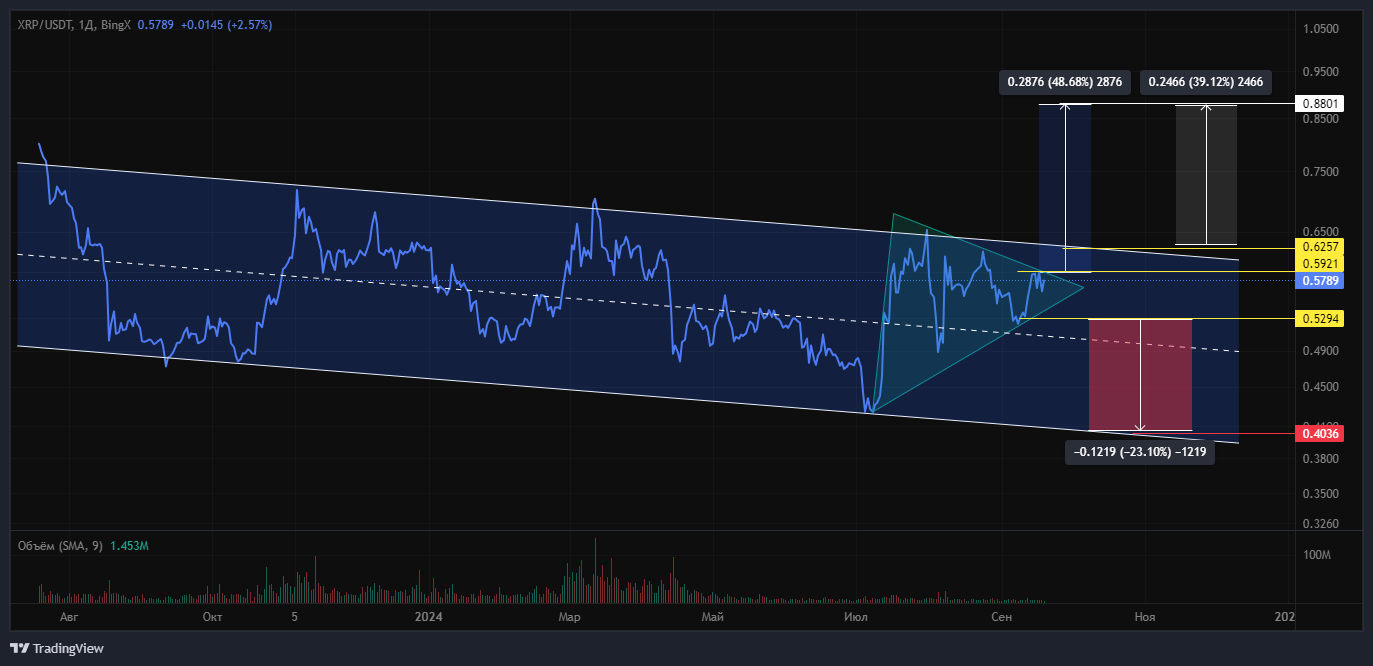Click the 1.0500 price axis tick

(1320, 29)
